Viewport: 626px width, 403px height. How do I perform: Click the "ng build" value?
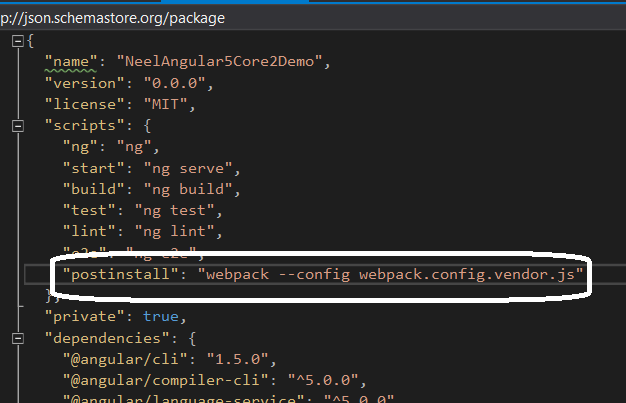188,190
